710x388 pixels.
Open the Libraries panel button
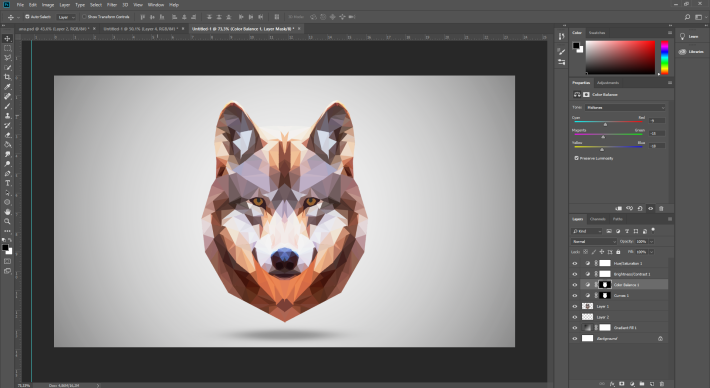click(x=692, y=52)
